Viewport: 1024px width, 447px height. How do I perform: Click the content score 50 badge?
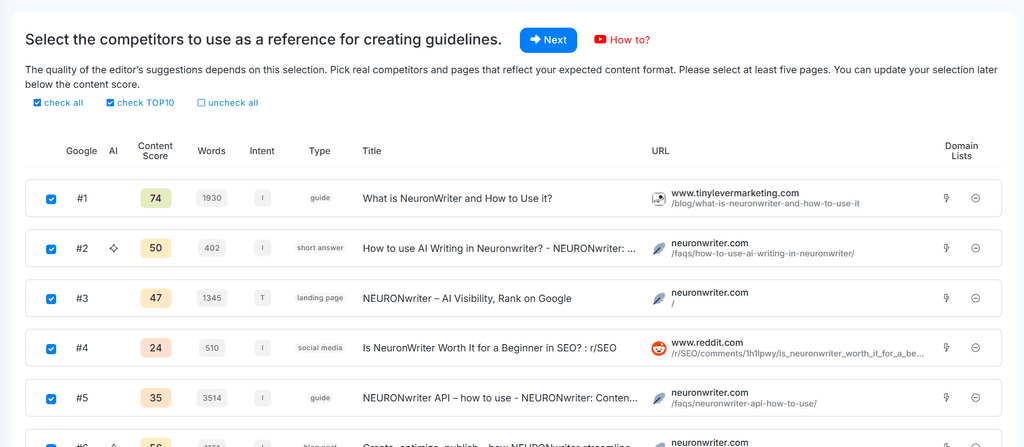(x=155, y=248)
